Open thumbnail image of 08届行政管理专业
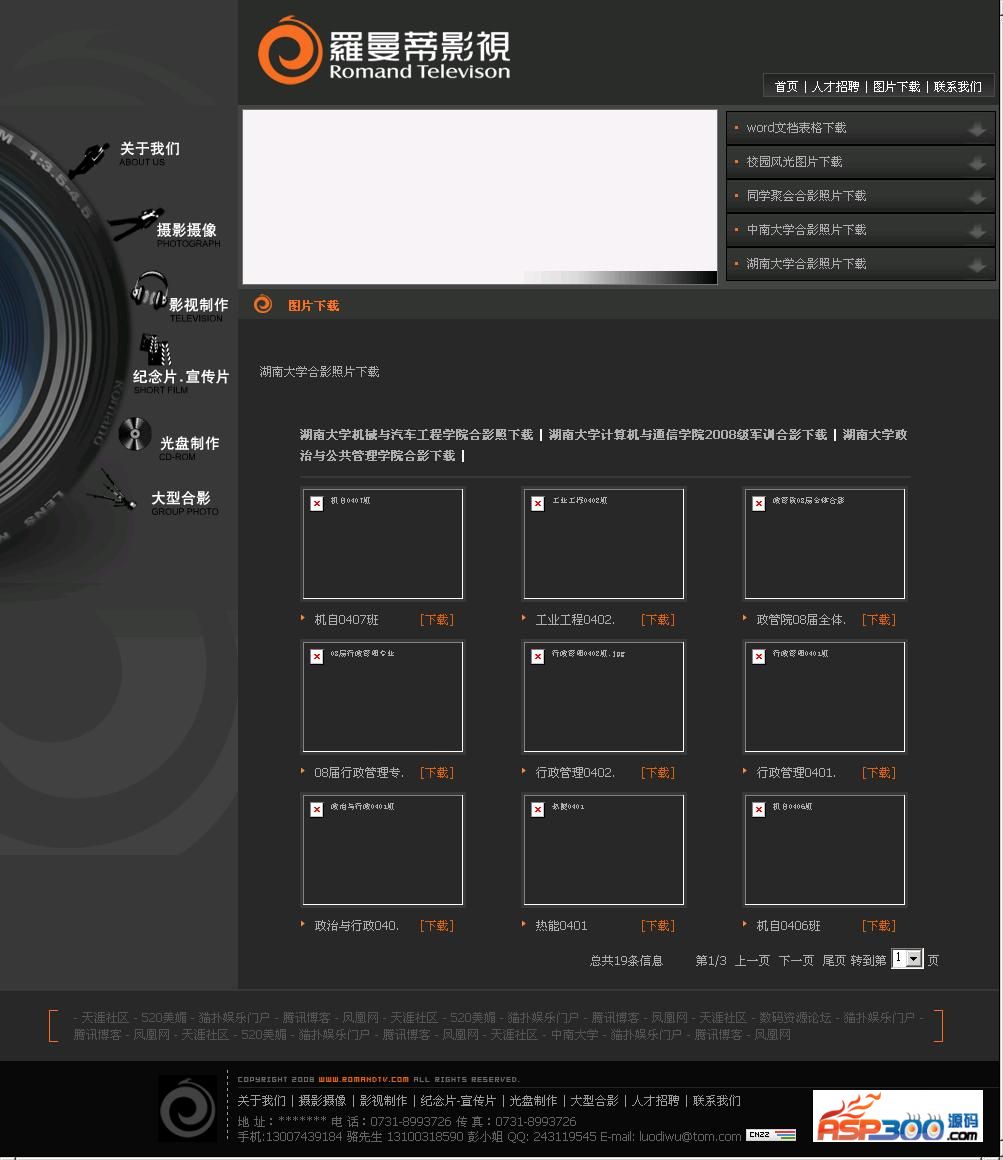This screenshot has height=1160, width=1003. (382, 697)
